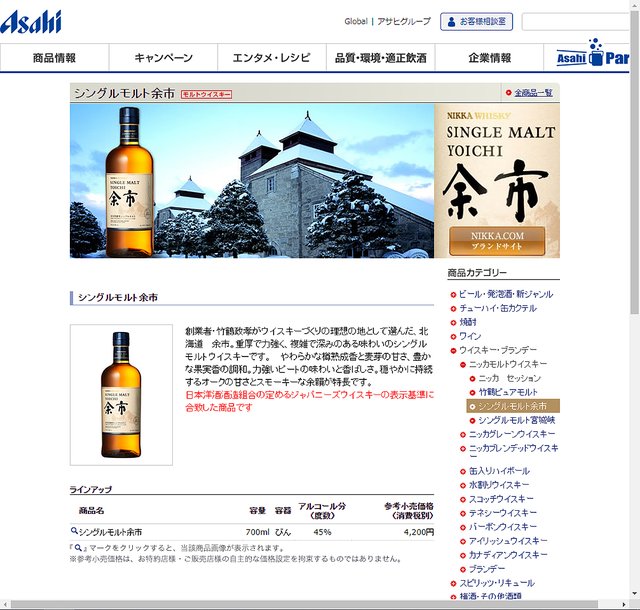640x610 pixels.
Task: Open アイリッシュウイスキー subcategory
Action: [x=508, y=541]
